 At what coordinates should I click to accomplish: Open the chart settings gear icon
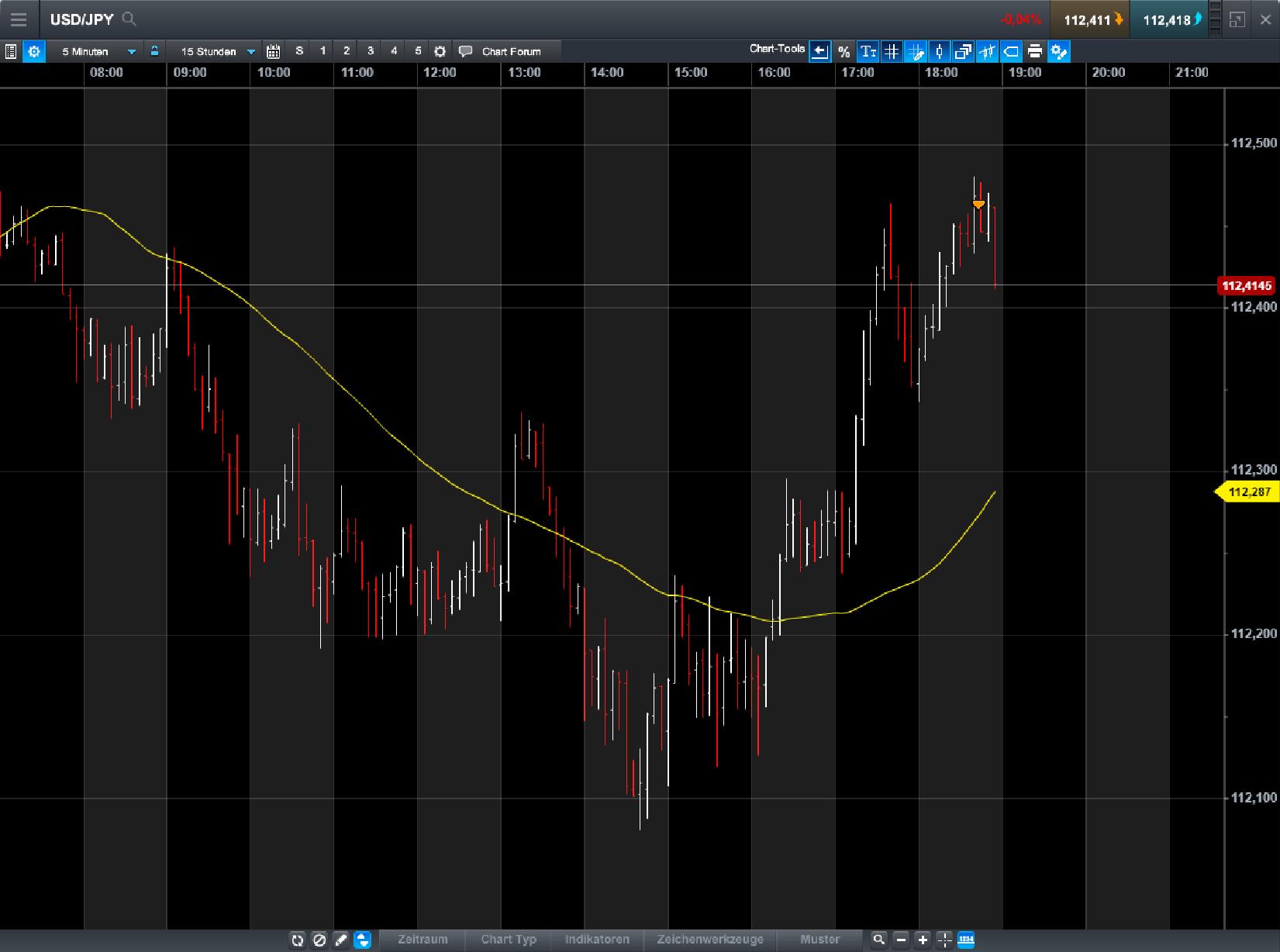coord(34,51)
